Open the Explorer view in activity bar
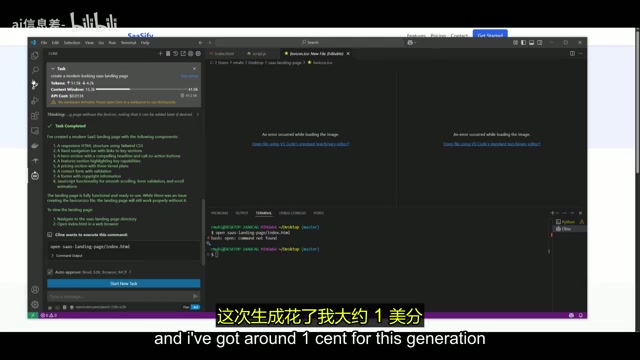 coord(35,56)
